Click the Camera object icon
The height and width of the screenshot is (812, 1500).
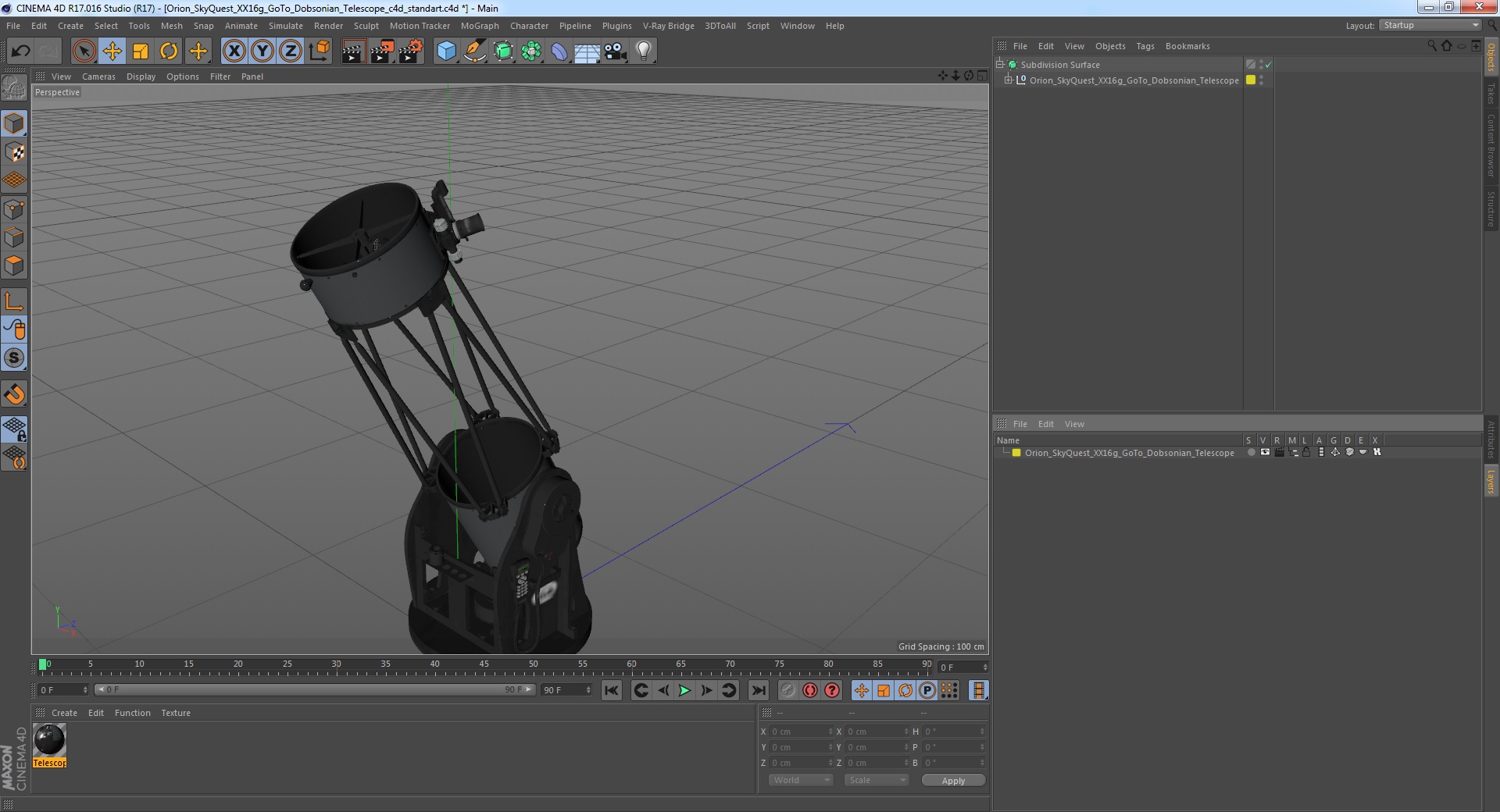point(615,52)
